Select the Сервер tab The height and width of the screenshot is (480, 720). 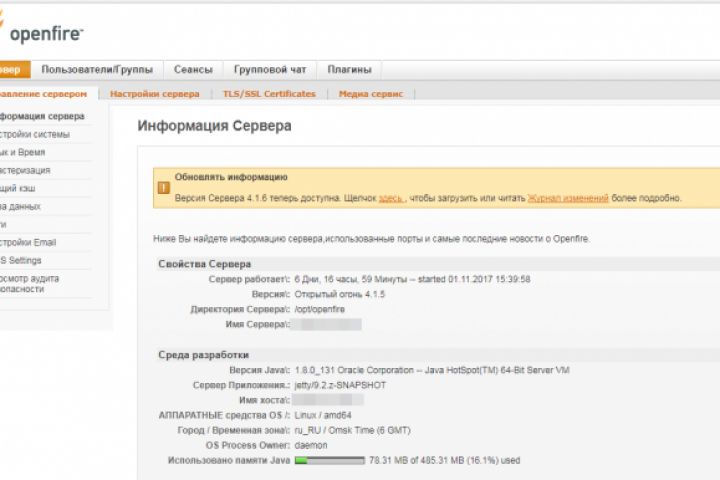point(15,70)
